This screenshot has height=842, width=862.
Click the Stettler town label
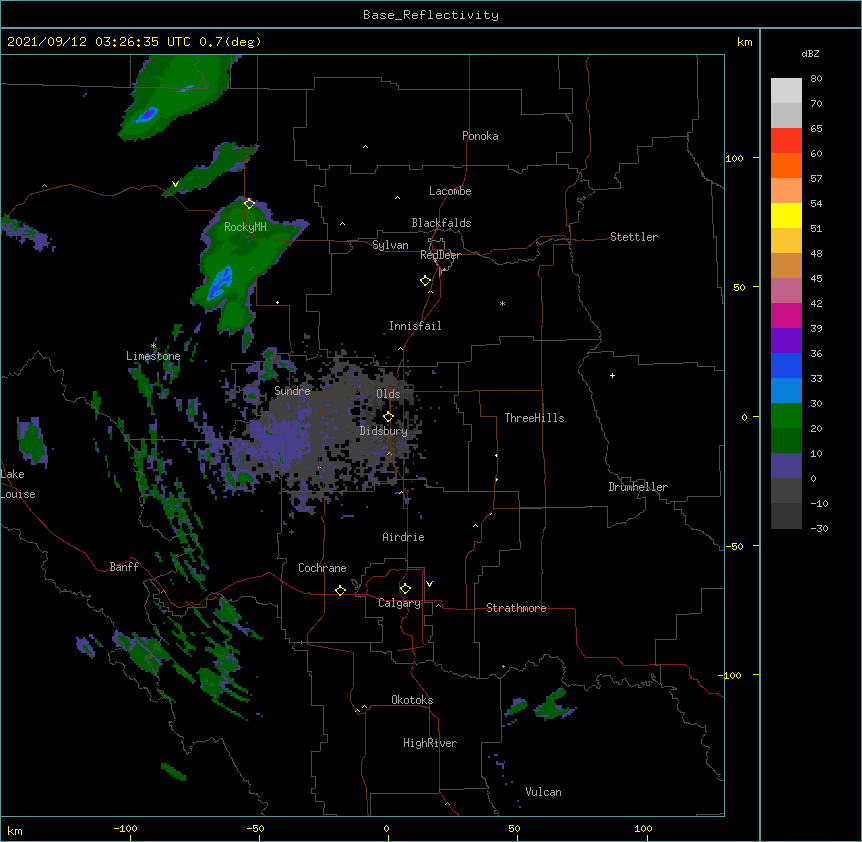pos(633,237)
